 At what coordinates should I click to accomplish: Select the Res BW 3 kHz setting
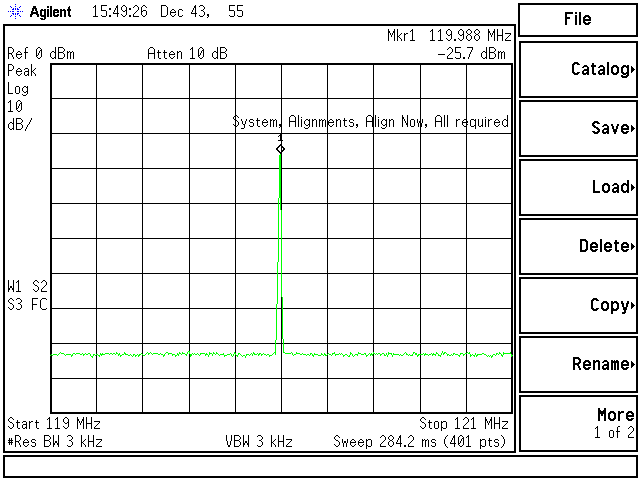point(54,441)
